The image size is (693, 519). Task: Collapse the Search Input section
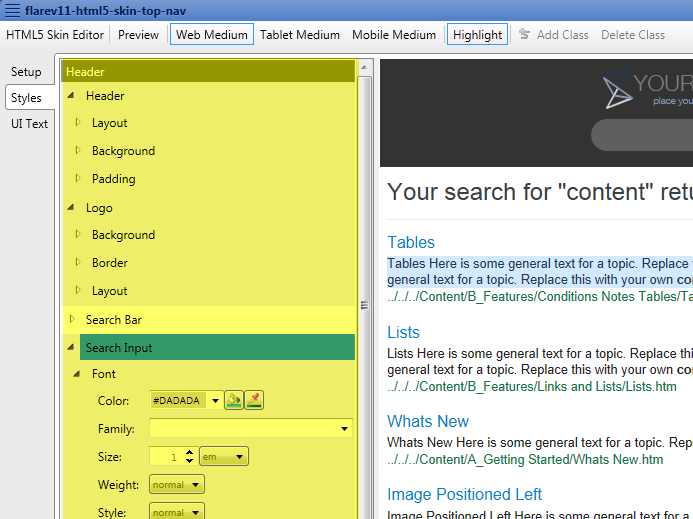click(x=72, y=348)
